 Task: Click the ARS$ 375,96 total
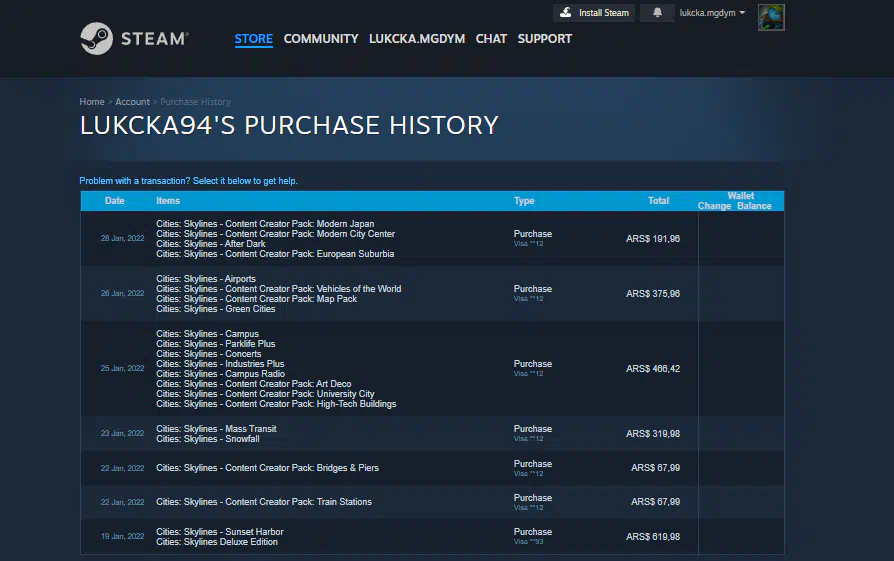[x=653, y=294]
